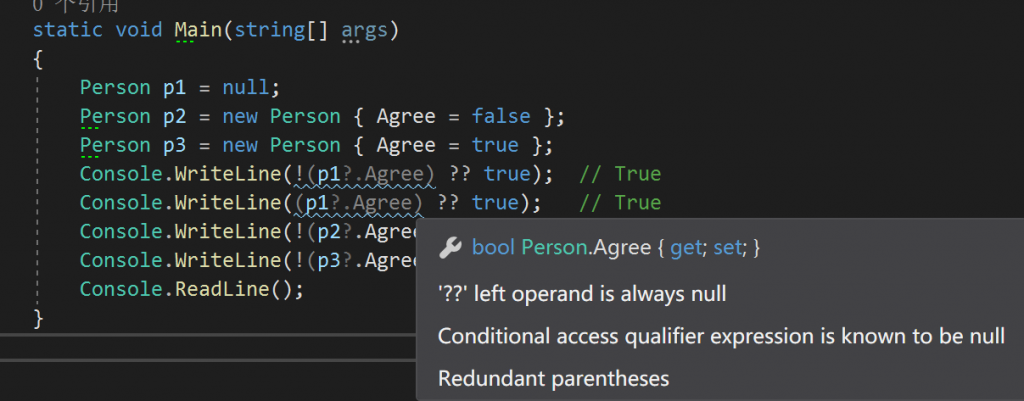The height and width of the screenshot is (401, 1024).
Task: Click p1?.Agree in the second WriteLine call
Action: [x=362, y=203]
